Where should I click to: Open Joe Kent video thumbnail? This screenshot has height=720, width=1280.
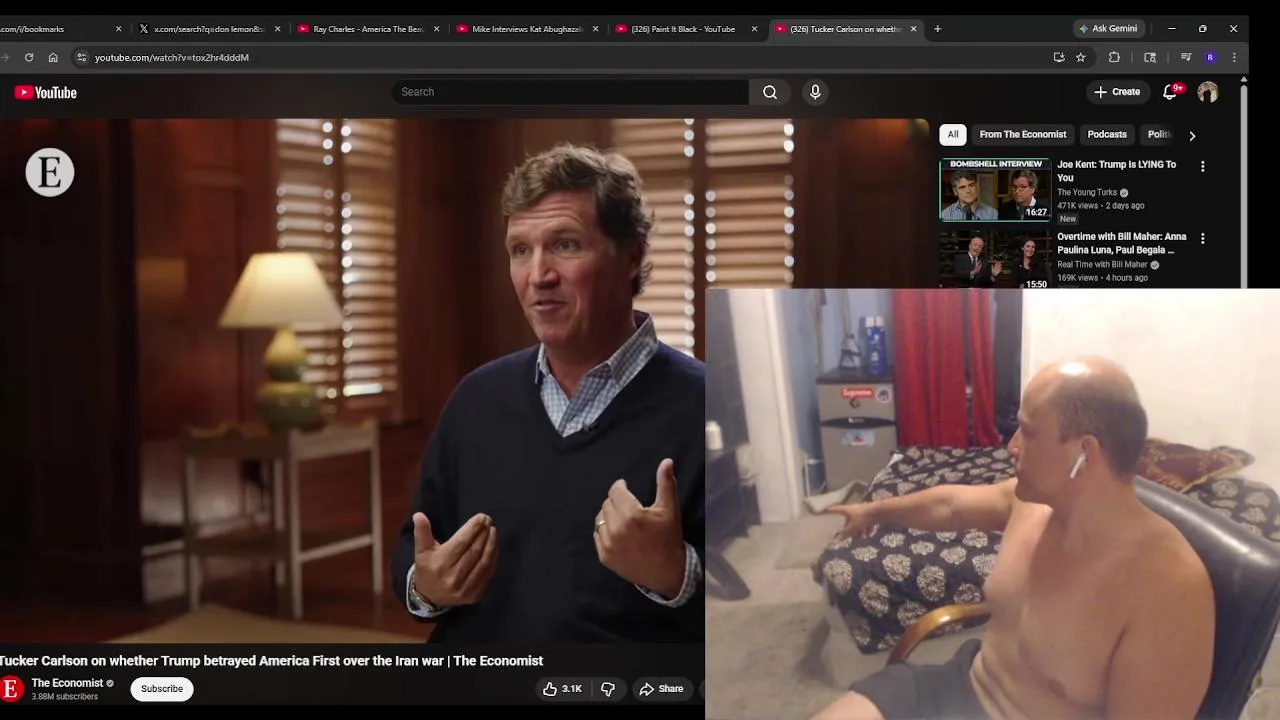(x=995, y=189)
